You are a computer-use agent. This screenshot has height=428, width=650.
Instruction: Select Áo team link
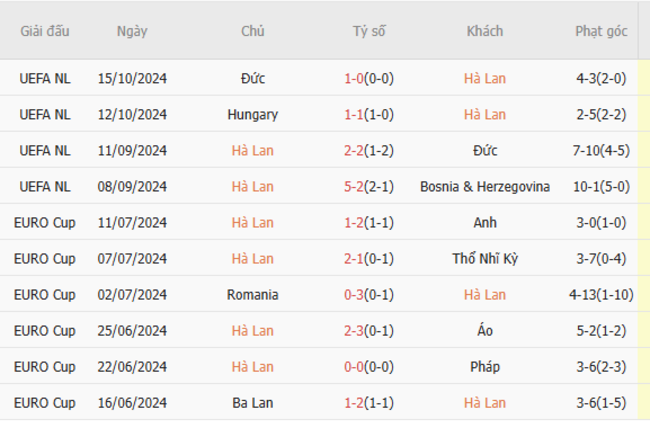tap(485, 331)
